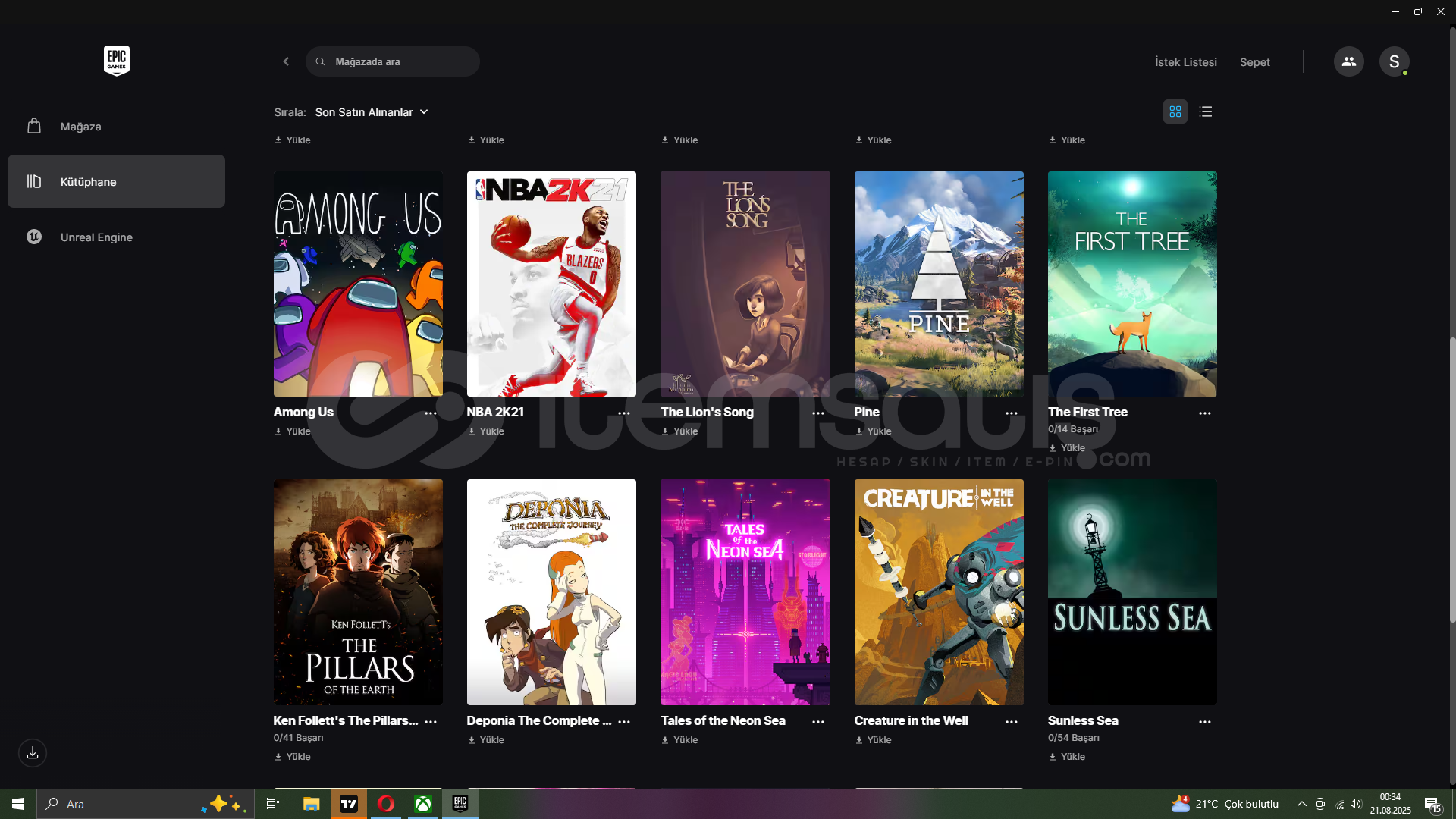Click Yükle under Sunless Sea
This screenshot has width=1456, height=819.
point(1067,757)
